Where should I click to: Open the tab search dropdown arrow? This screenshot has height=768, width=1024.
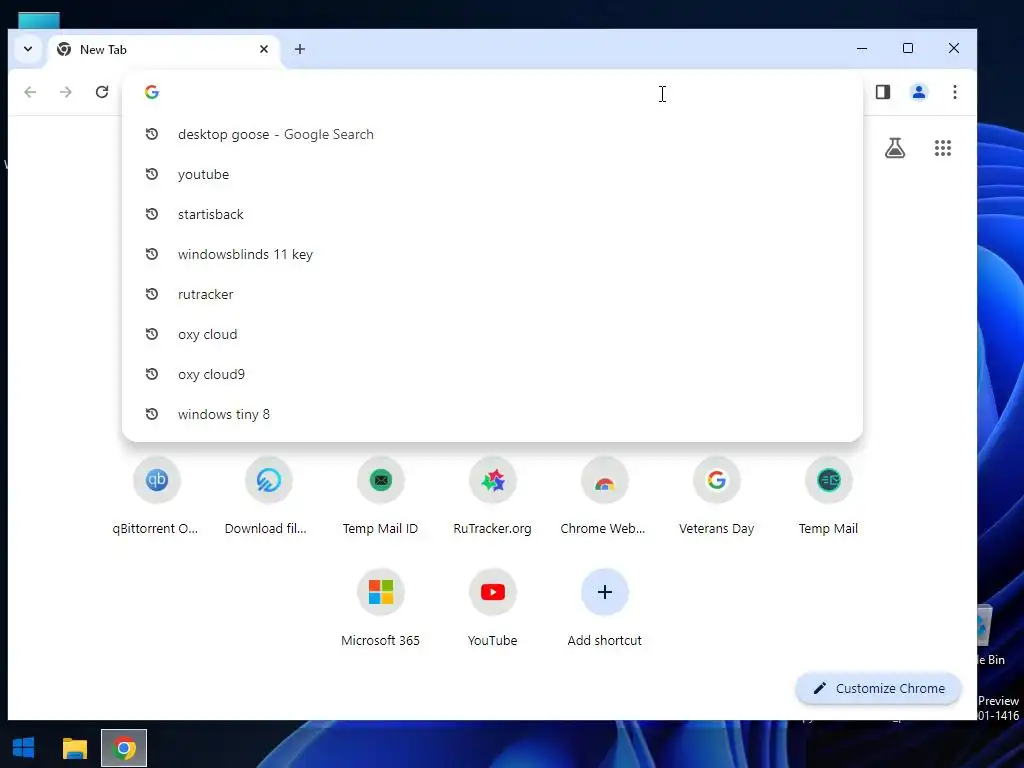pos(28,49)
